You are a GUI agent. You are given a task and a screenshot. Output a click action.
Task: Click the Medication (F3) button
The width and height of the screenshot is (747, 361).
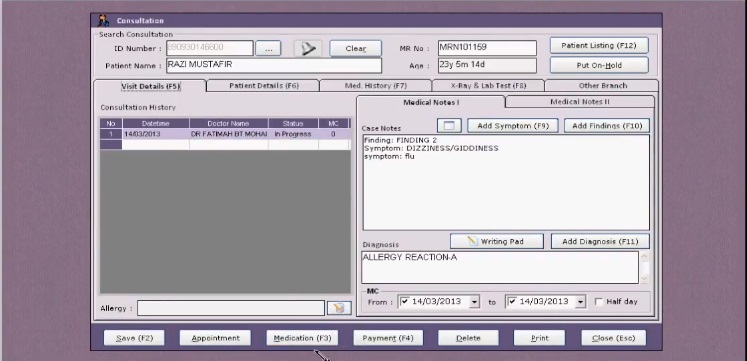click(x=302, y=338)
